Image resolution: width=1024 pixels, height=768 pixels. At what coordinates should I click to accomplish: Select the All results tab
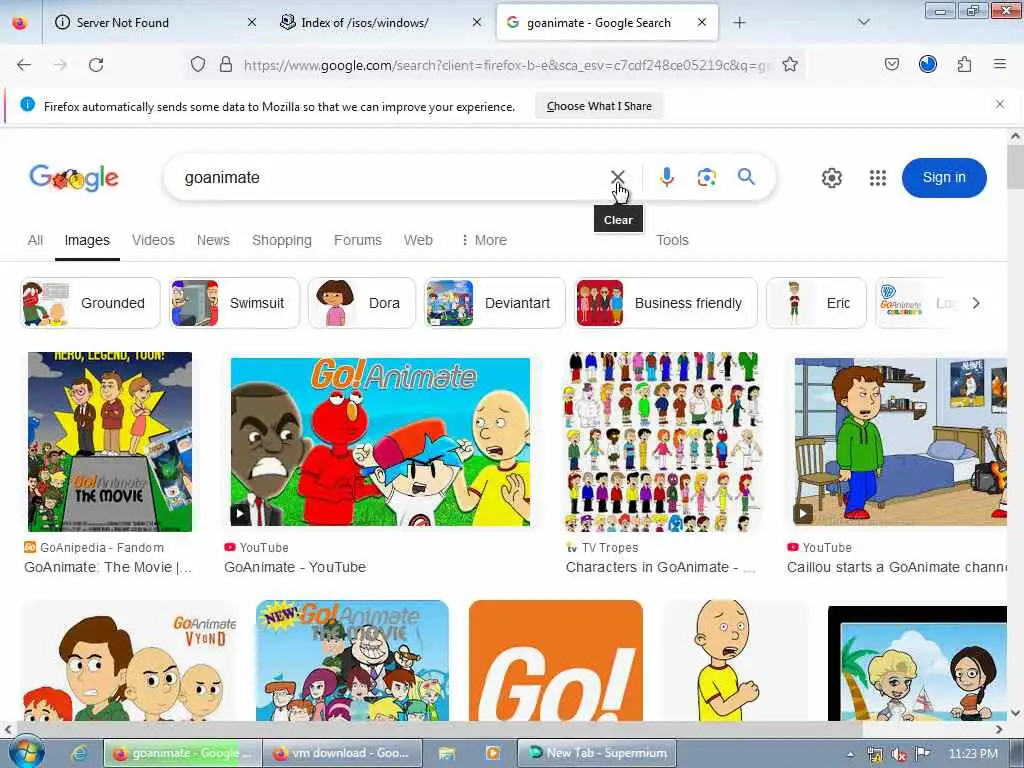(x=35, y=240)
